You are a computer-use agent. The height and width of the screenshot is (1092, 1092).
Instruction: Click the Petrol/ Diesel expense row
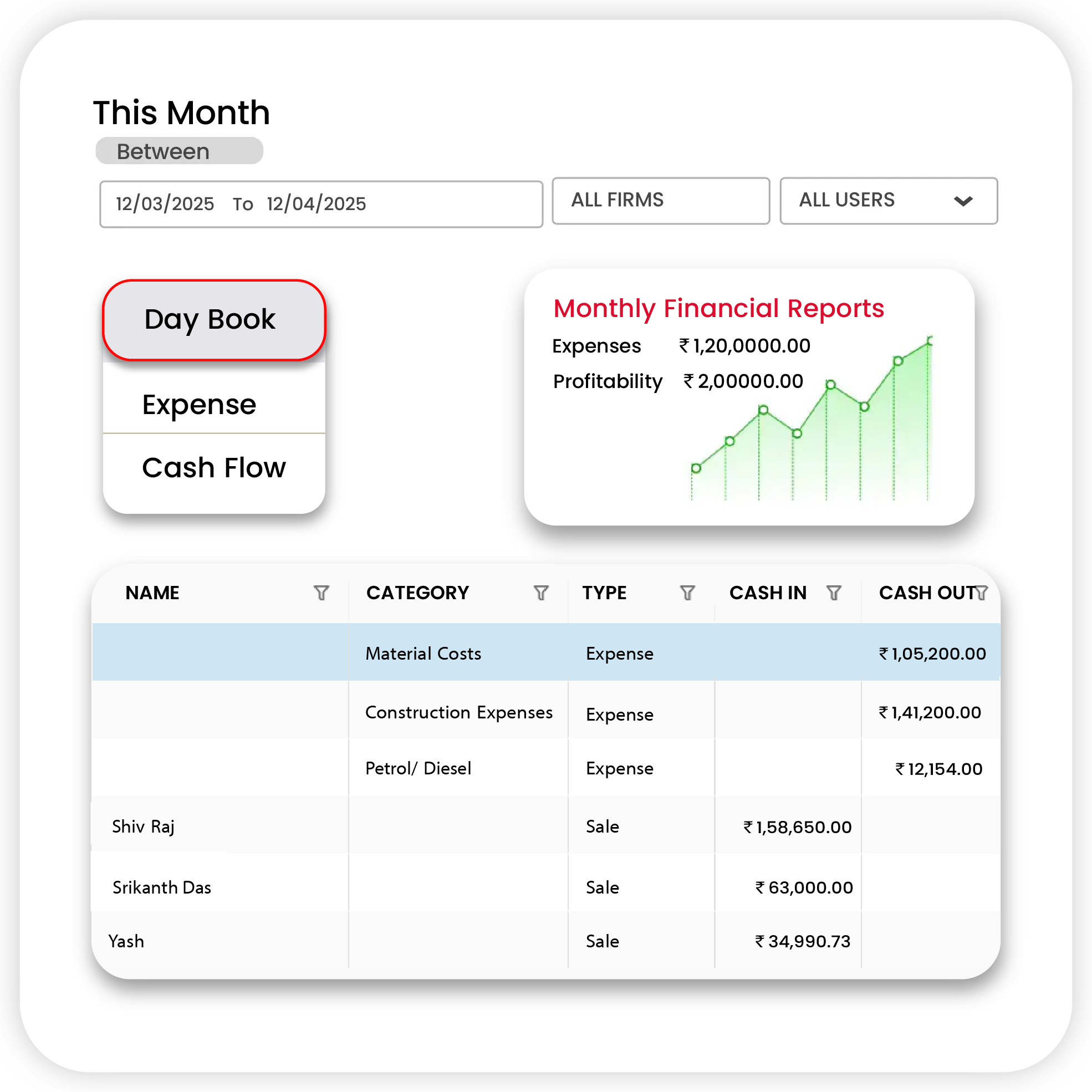pyautogui.click(x=418, y=769)
